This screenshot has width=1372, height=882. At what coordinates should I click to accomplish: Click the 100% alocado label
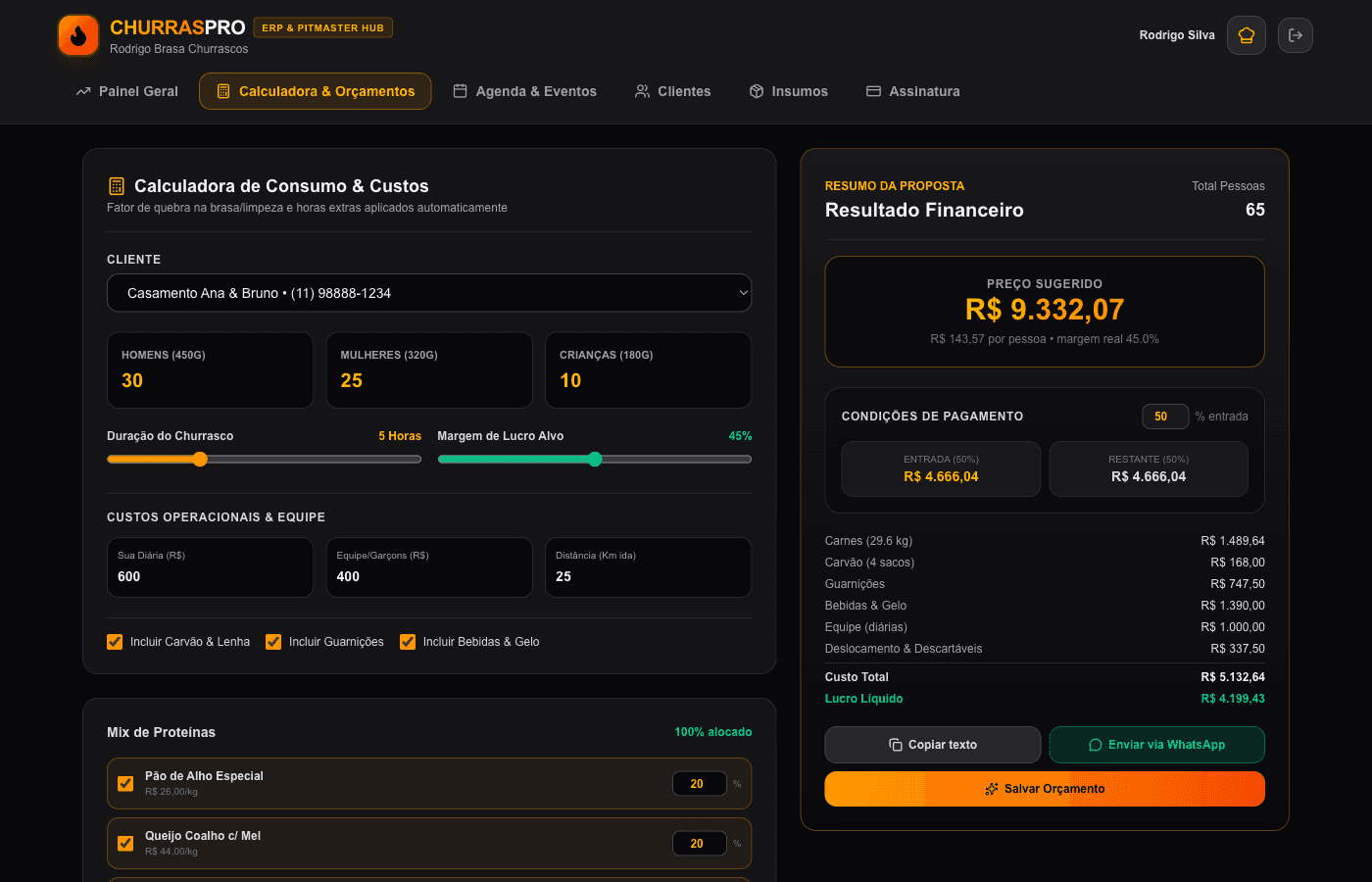[x=713, y=732]
